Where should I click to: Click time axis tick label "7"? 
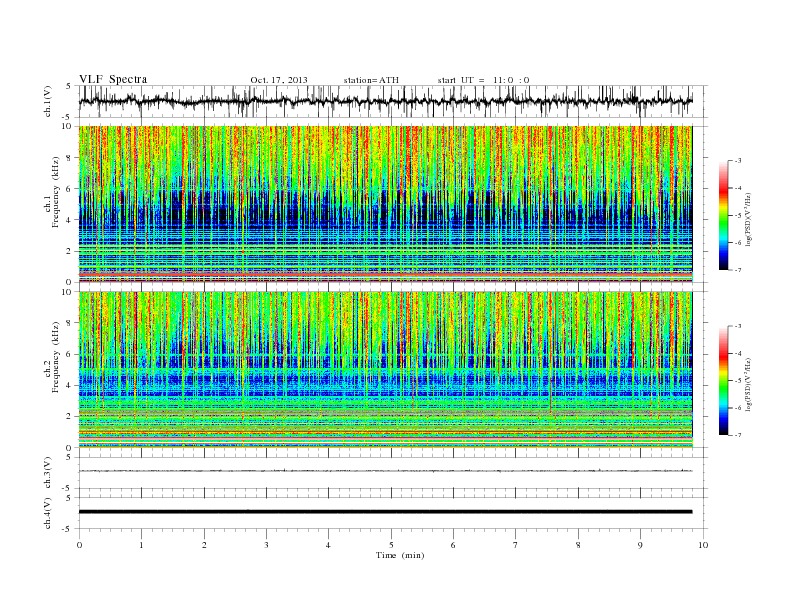pyautogui.click(x=516, y=545)
